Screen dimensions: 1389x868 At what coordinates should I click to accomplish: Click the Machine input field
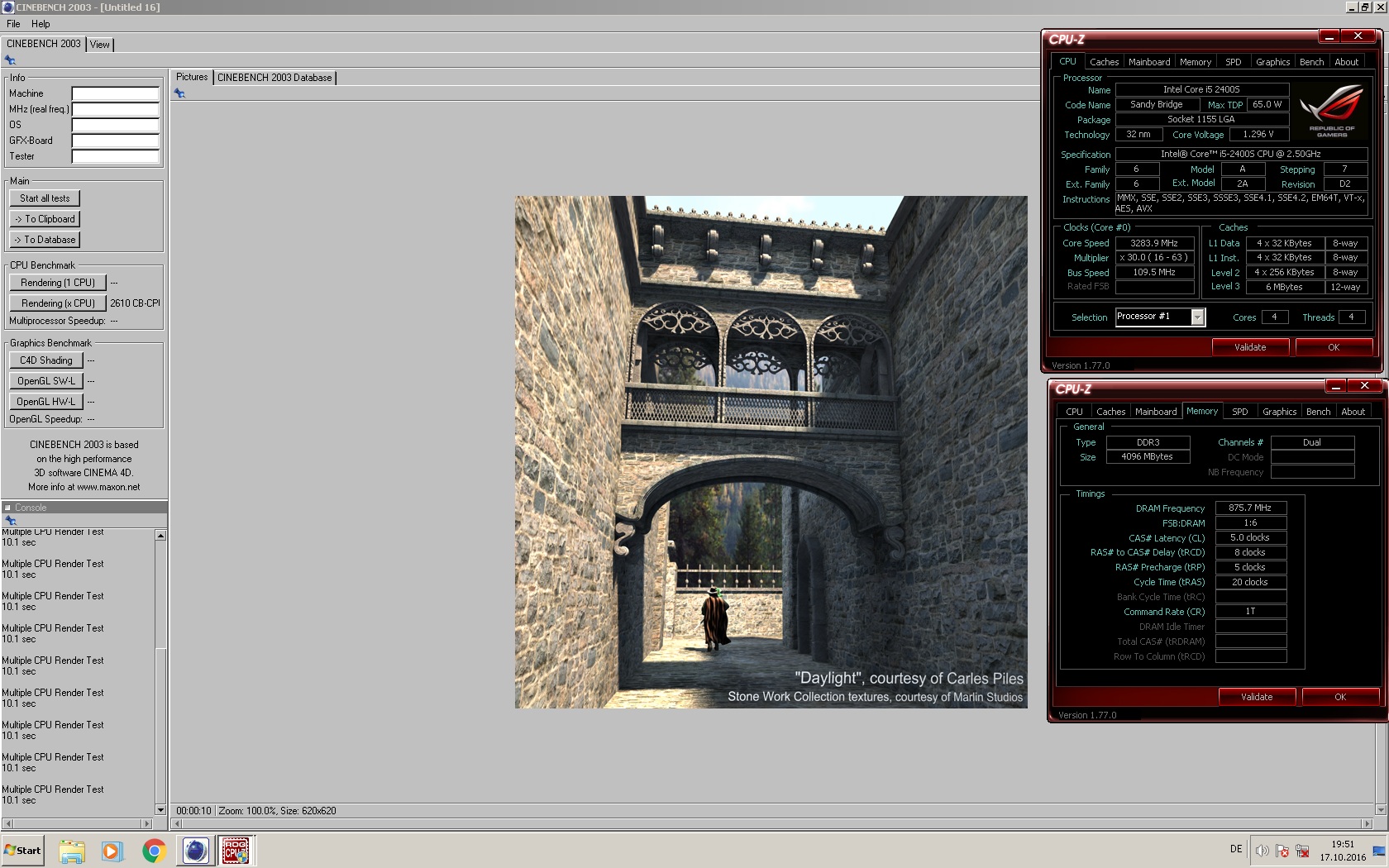pos(116,93)
